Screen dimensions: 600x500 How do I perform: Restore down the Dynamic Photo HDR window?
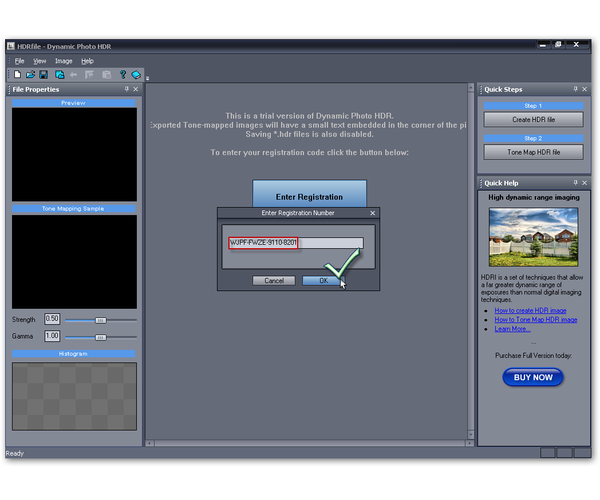click(558, 45)
